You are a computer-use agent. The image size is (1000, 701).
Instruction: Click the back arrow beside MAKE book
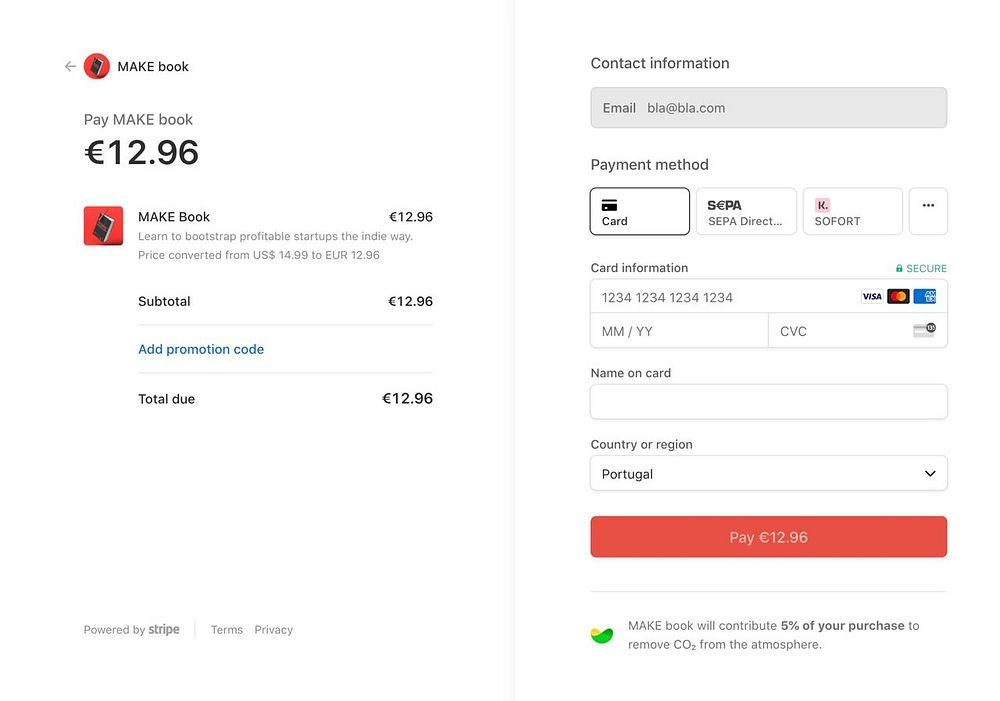tap(70, 67)
